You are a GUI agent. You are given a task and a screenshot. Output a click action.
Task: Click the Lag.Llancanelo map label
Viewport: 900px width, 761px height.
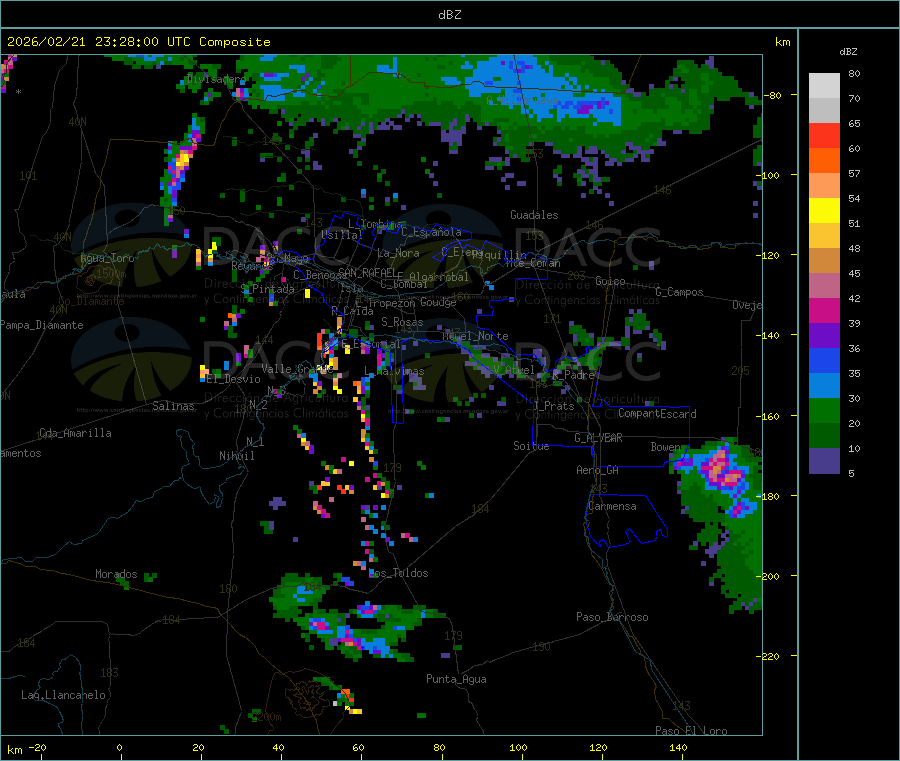coord(63,695)
